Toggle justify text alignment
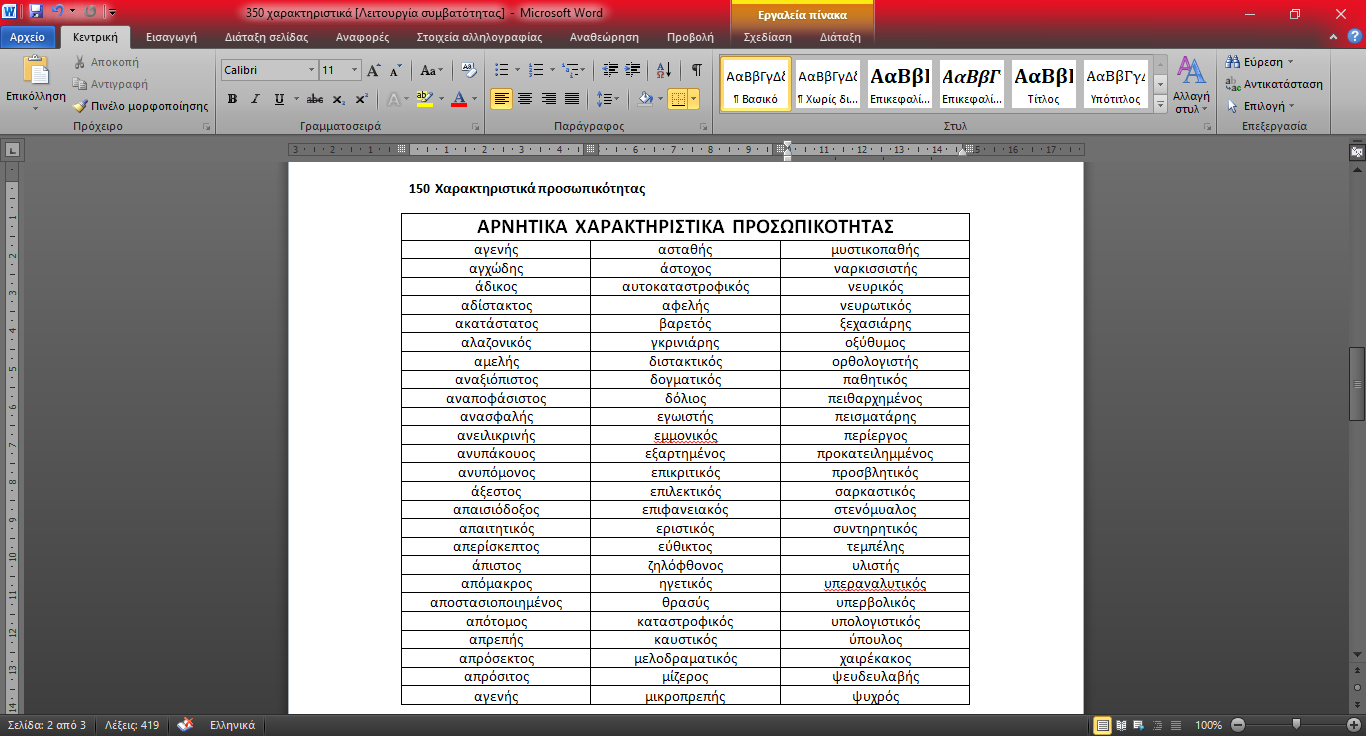Screen dimensions: 1366x736 coord(572,99)
